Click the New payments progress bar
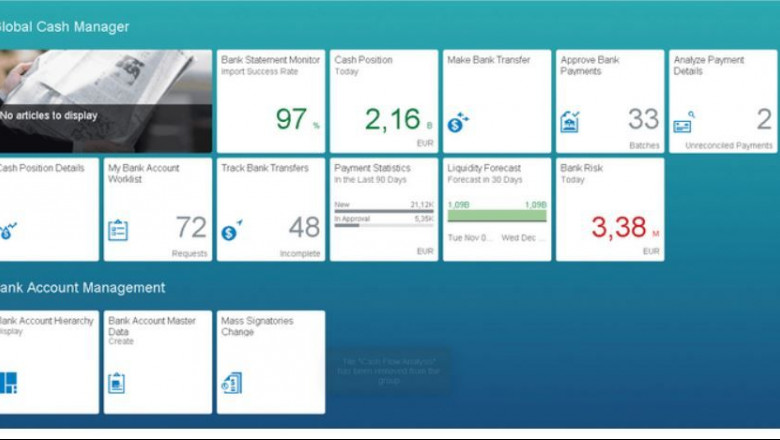The image size is (780, 440). [x=383, y=211]
